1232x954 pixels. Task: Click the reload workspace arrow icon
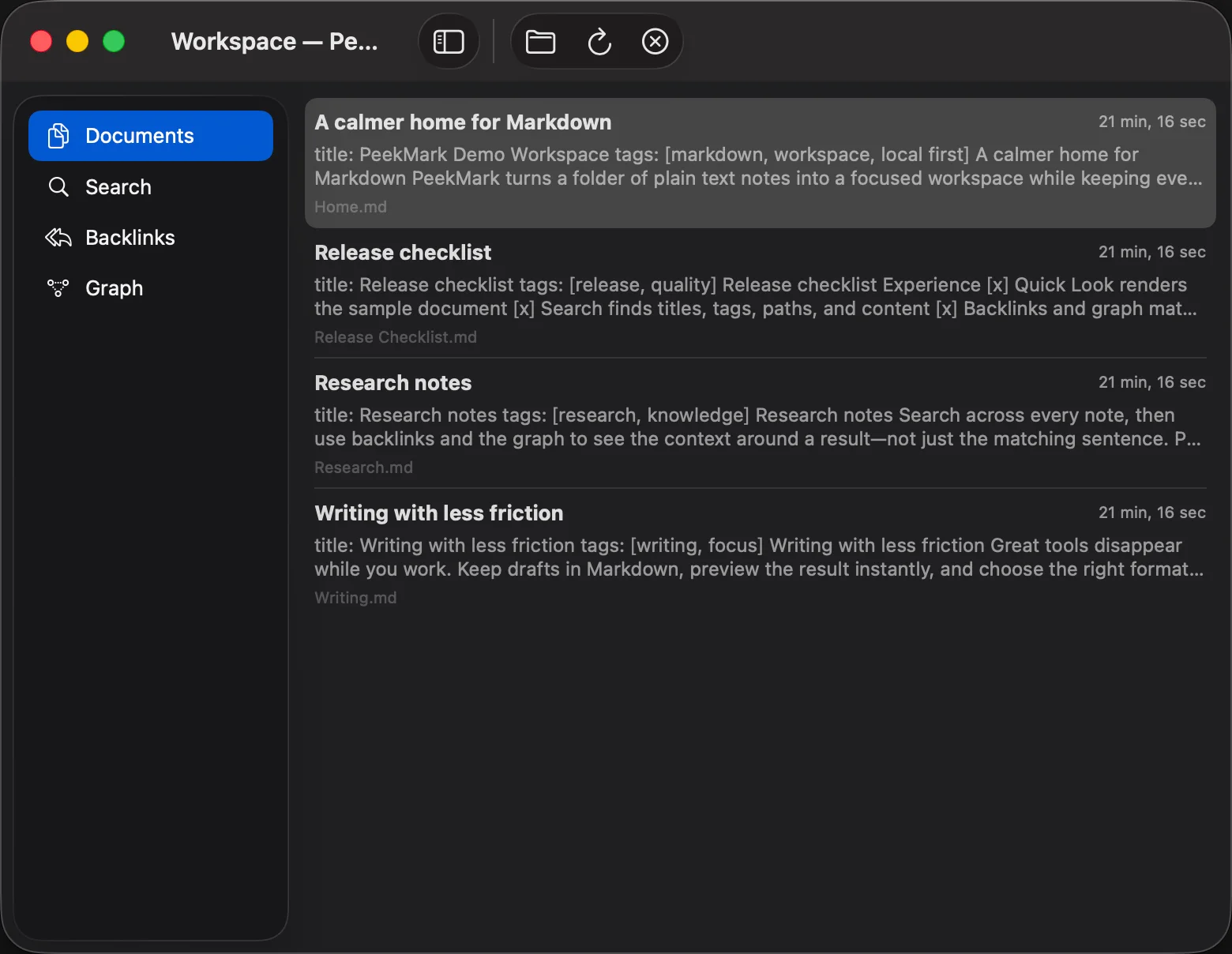point(599,42)
